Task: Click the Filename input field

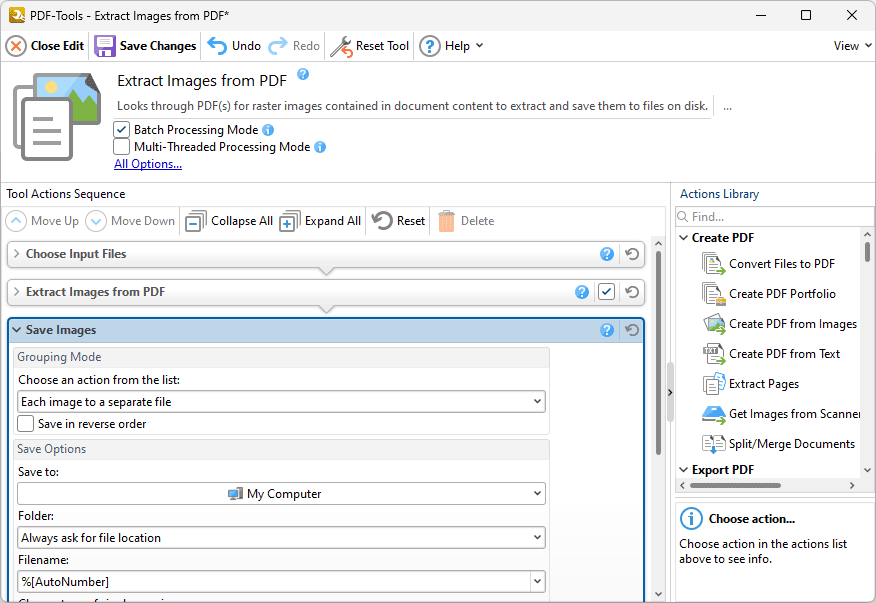Action: pos(274,582)
